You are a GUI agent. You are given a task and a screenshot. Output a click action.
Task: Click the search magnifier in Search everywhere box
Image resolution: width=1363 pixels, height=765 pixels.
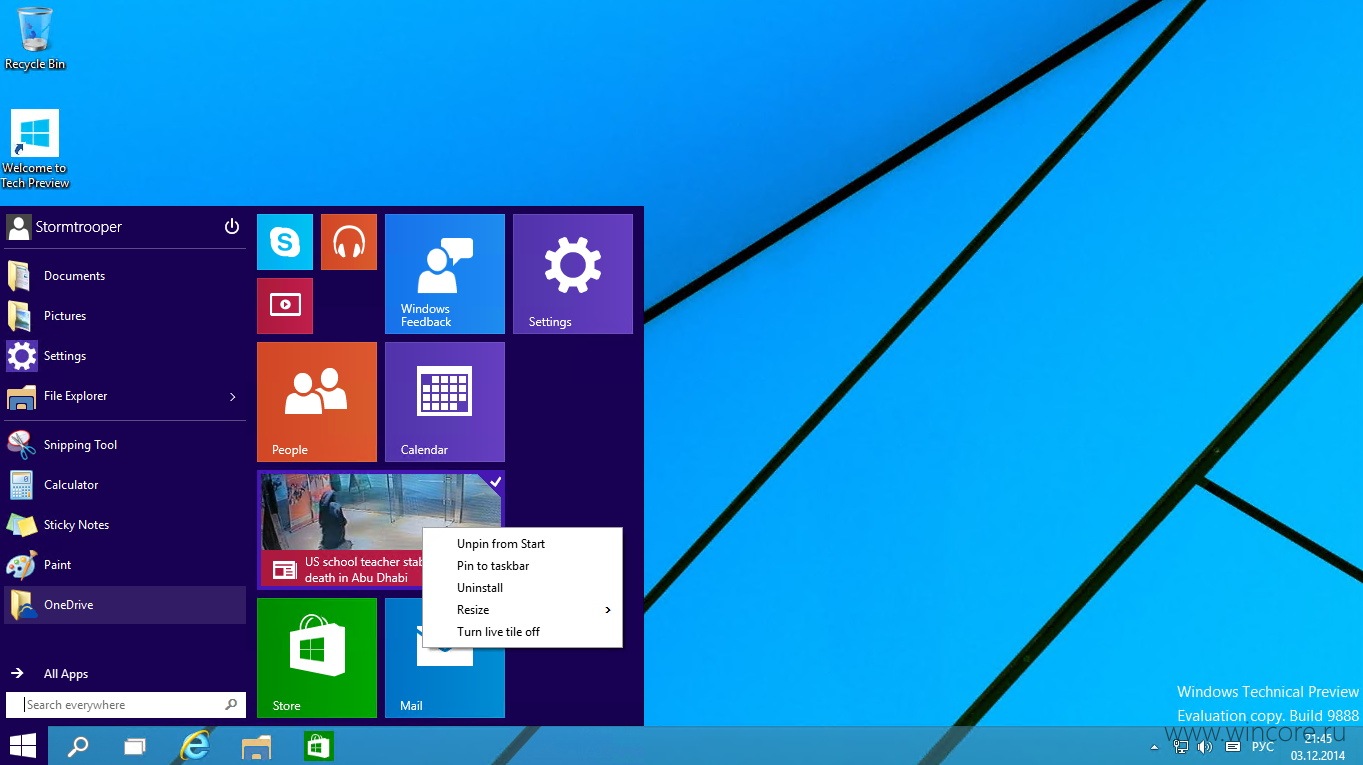click(231, 705)
